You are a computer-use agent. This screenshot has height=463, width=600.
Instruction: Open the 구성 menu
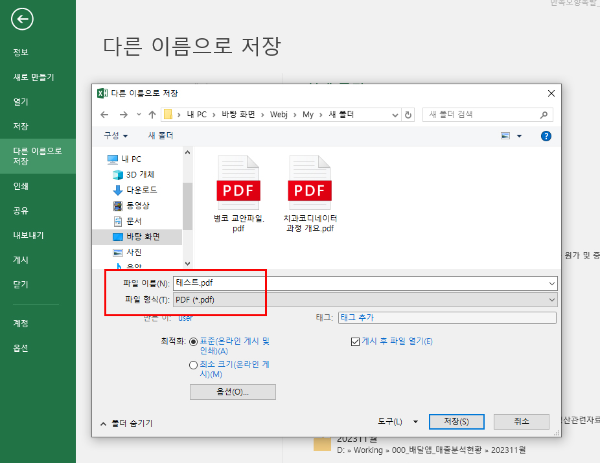click(x=116, y=135)
